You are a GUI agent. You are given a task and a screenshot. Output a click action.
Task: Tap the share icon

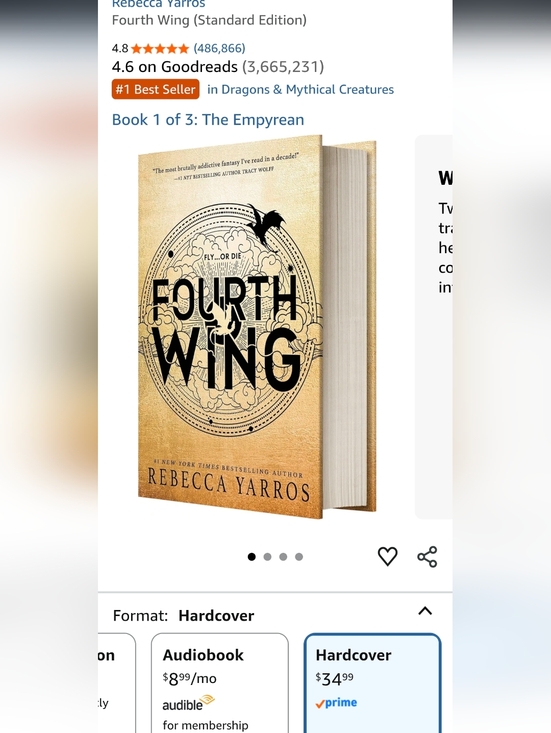[x=427, y=557]
